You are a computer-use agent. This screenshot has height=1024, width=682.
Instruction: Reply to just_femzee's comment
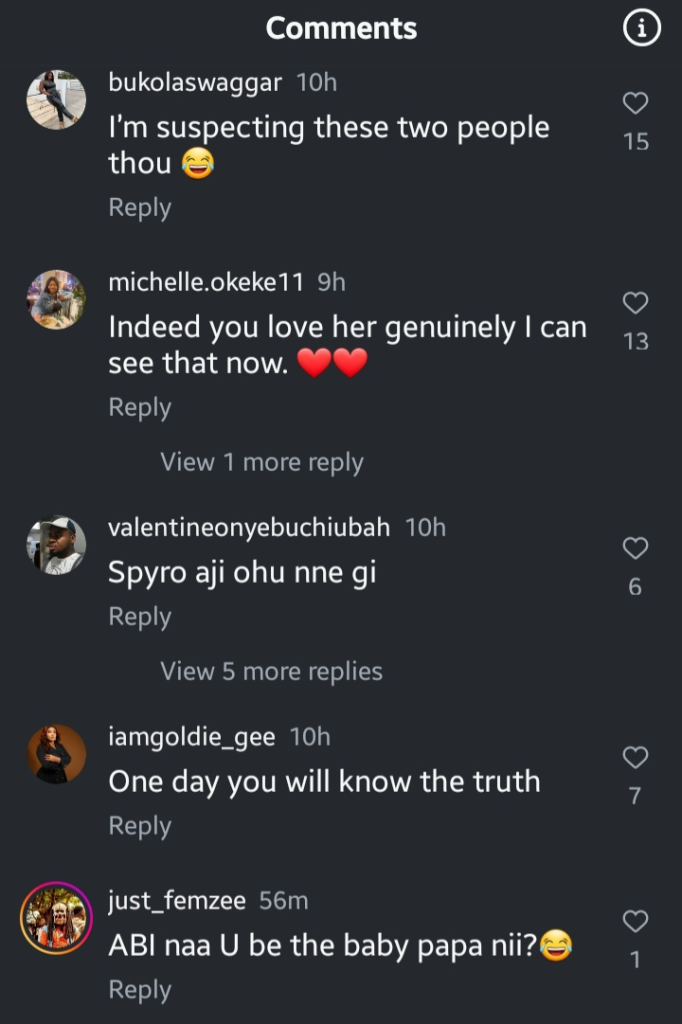[x=140, y=990]
